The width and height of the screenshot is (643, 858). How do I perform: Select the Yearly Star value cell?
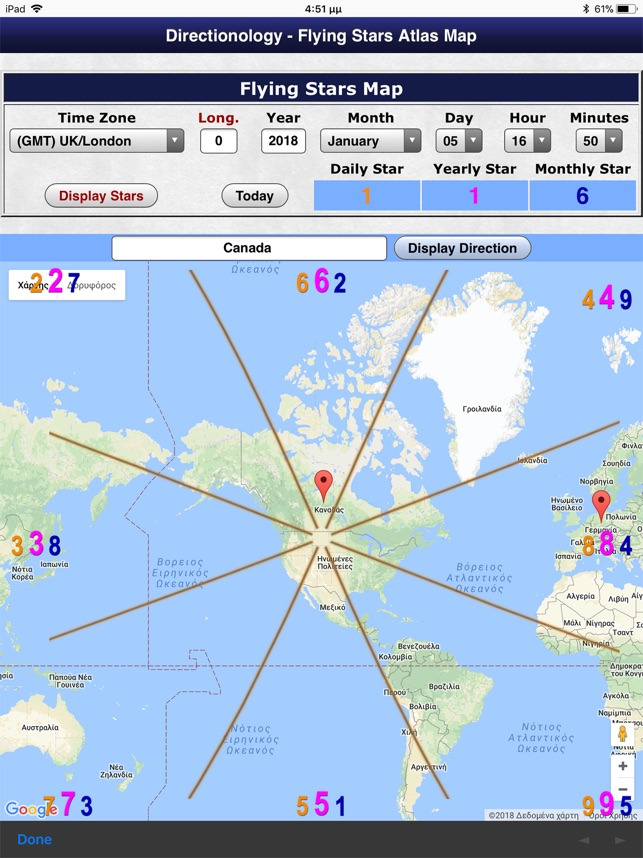click(x=474, y=195)
